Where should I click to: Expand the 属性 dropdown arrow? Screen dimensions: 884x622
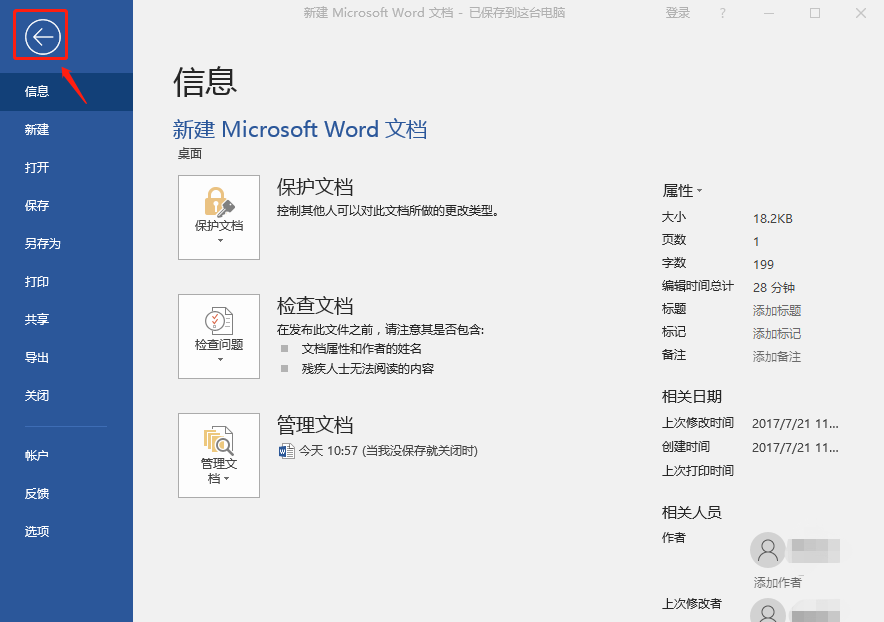pyautogui.click(x=700, y=191)
